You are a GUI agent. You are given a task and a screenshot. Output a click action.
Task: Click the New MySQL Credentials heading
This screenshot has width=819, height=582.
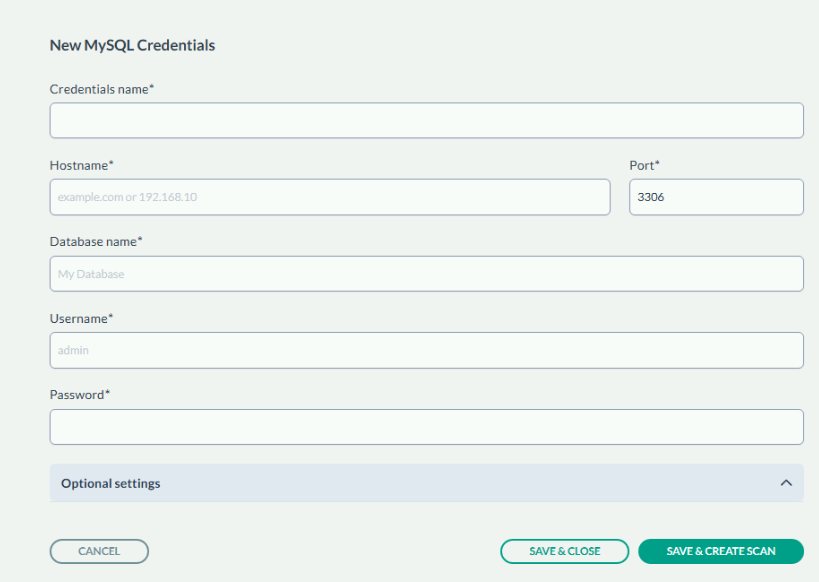click(x=132, y=45)
